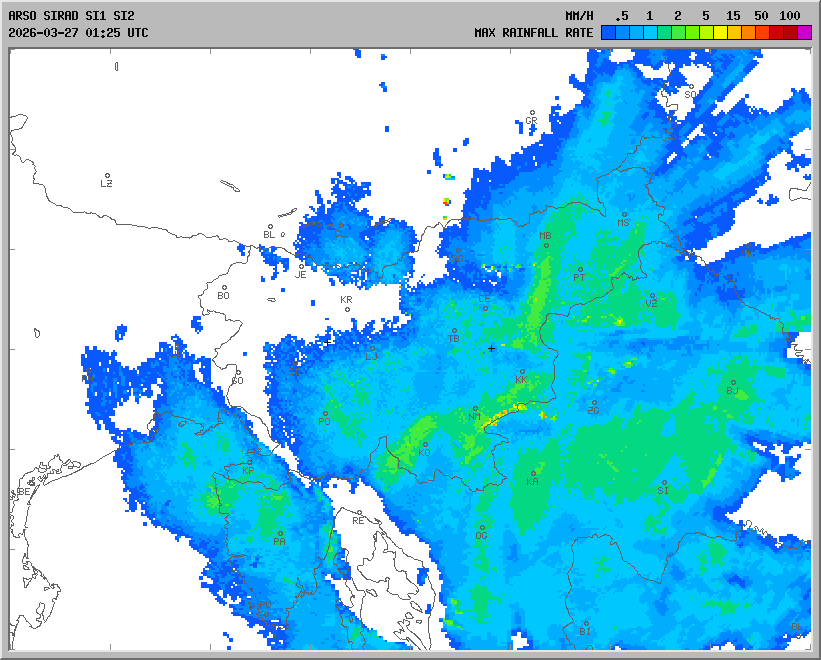The image size is (821, 660).
Task: Select the CE city marker
Action: (485, 307)
